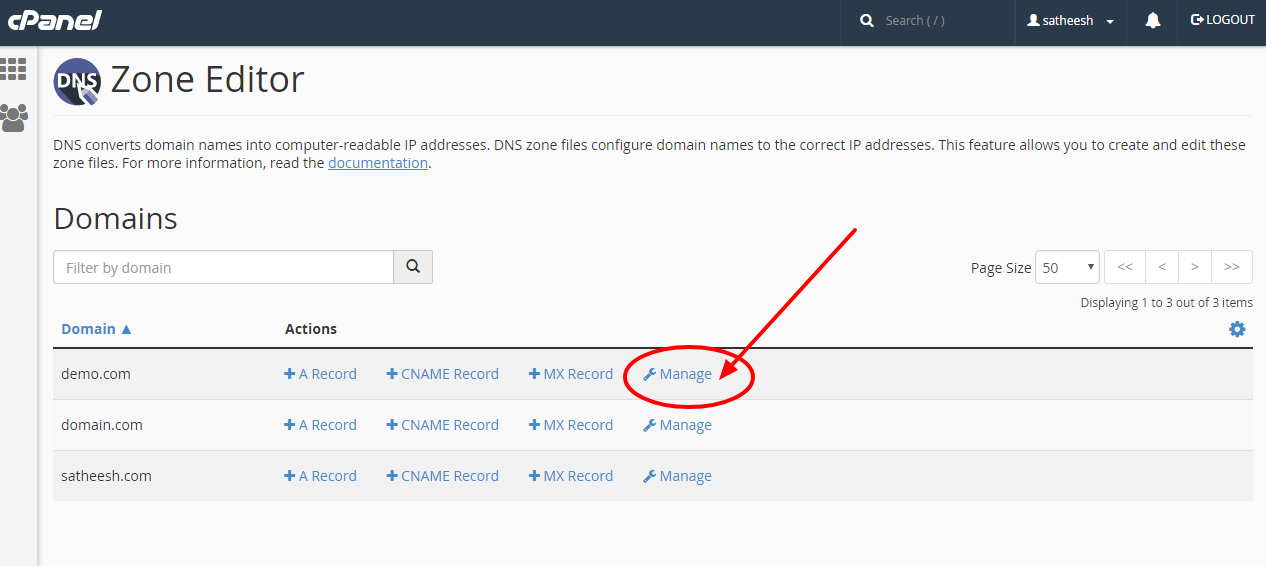Go to previous page button
The image size is (1266, 566).
click(x=1162, y=267)
